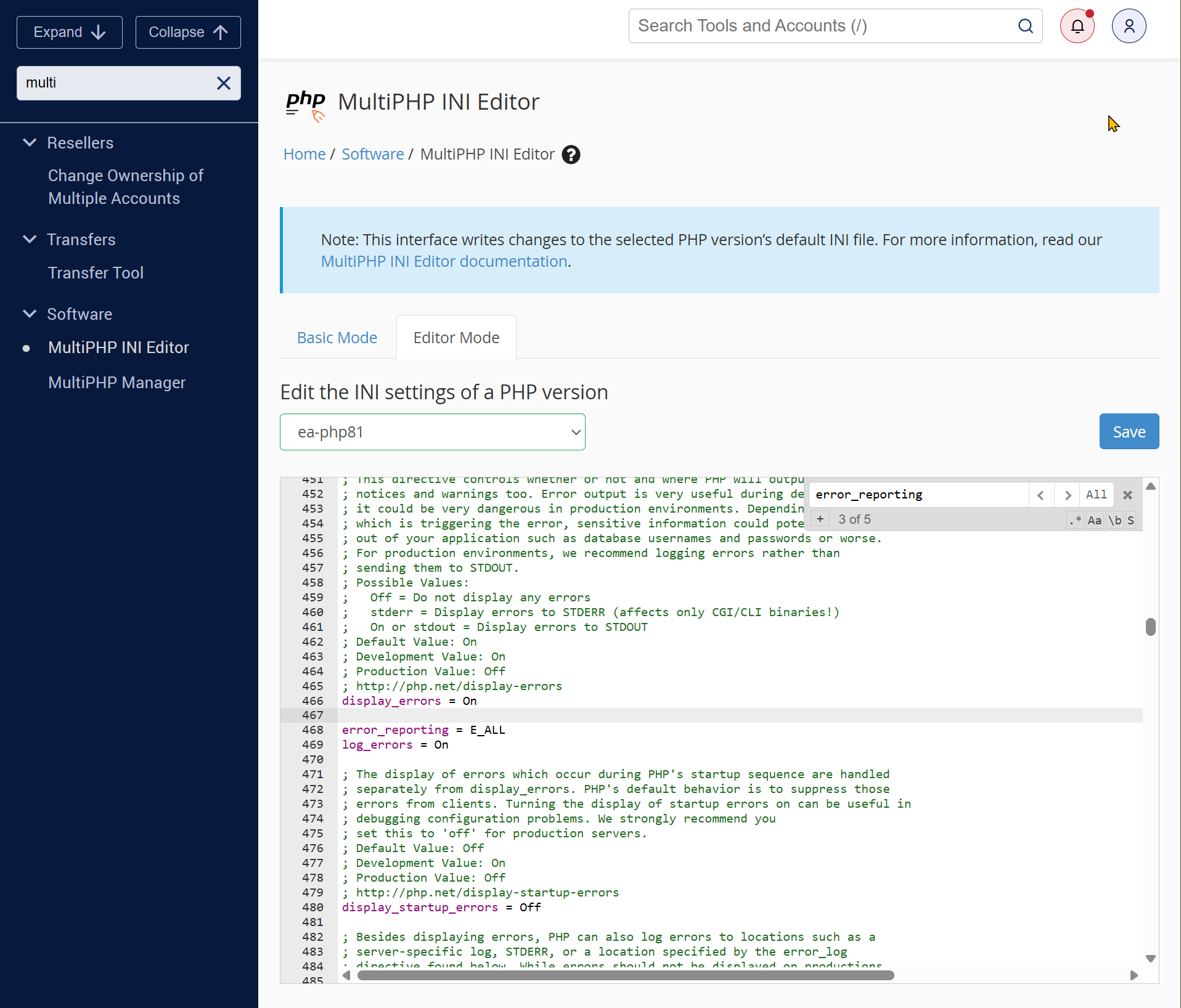Image resolution: width=1181 pixels, height=1008 pixels.
Task: Click the horizontal scroll left arrow
Action: (x=346, y=975)
